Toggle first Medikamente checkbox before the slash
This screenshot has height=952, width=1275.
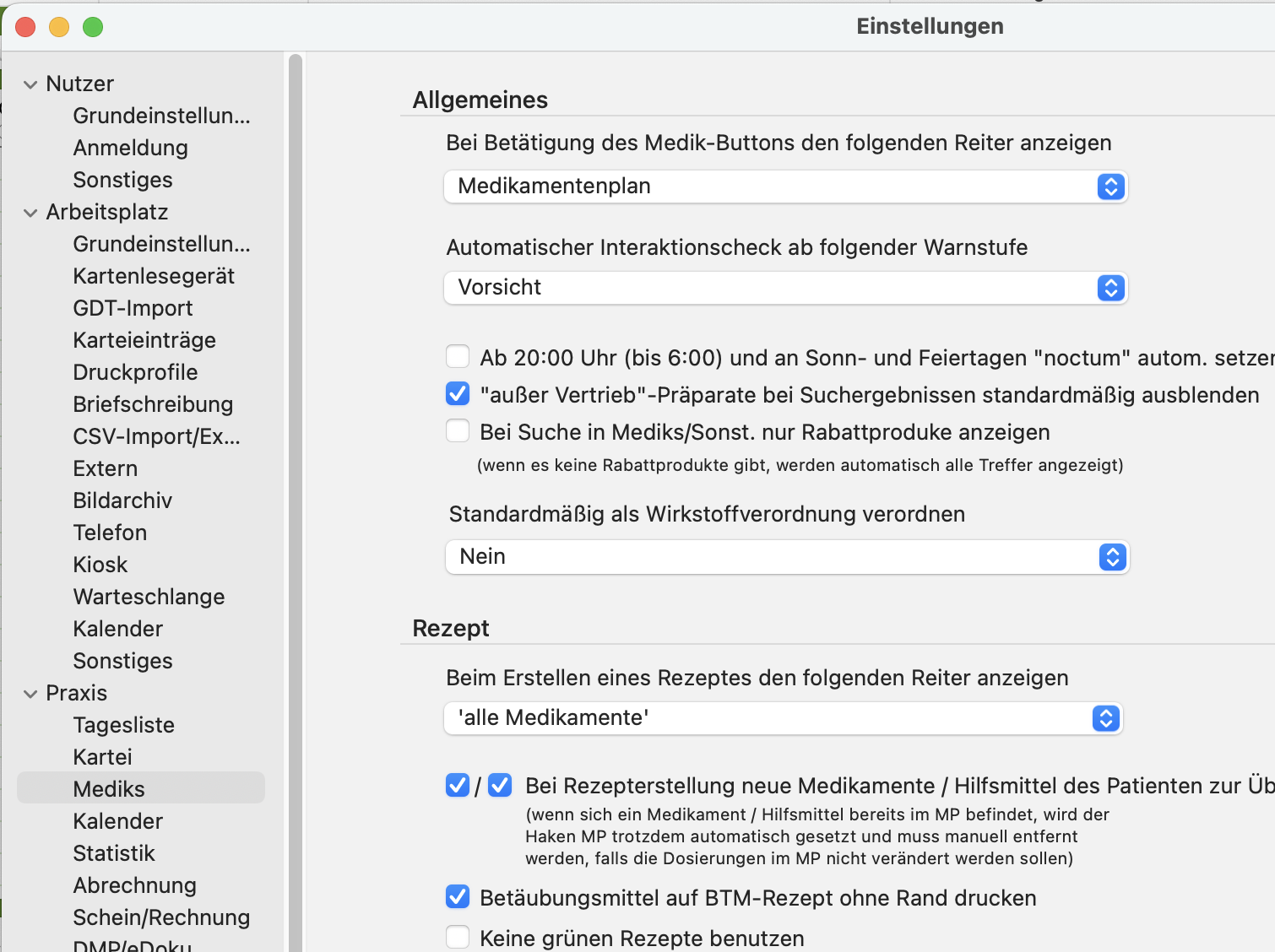458,785
